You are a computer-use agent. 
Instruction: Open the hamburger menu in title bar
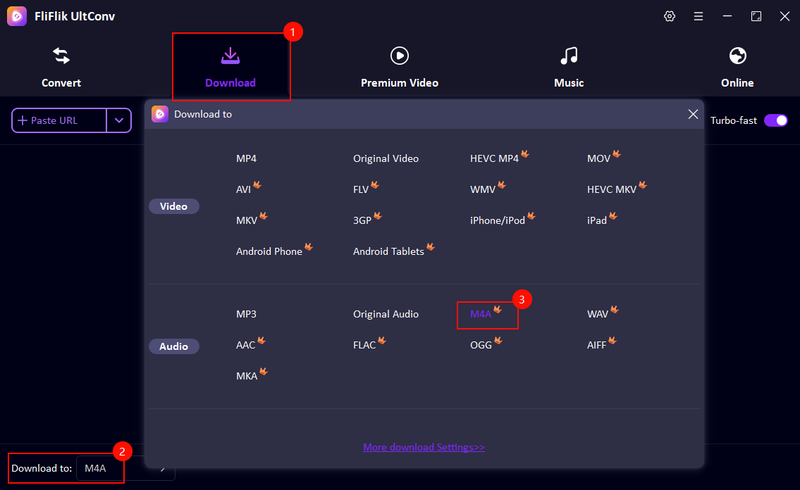[698, 16]
